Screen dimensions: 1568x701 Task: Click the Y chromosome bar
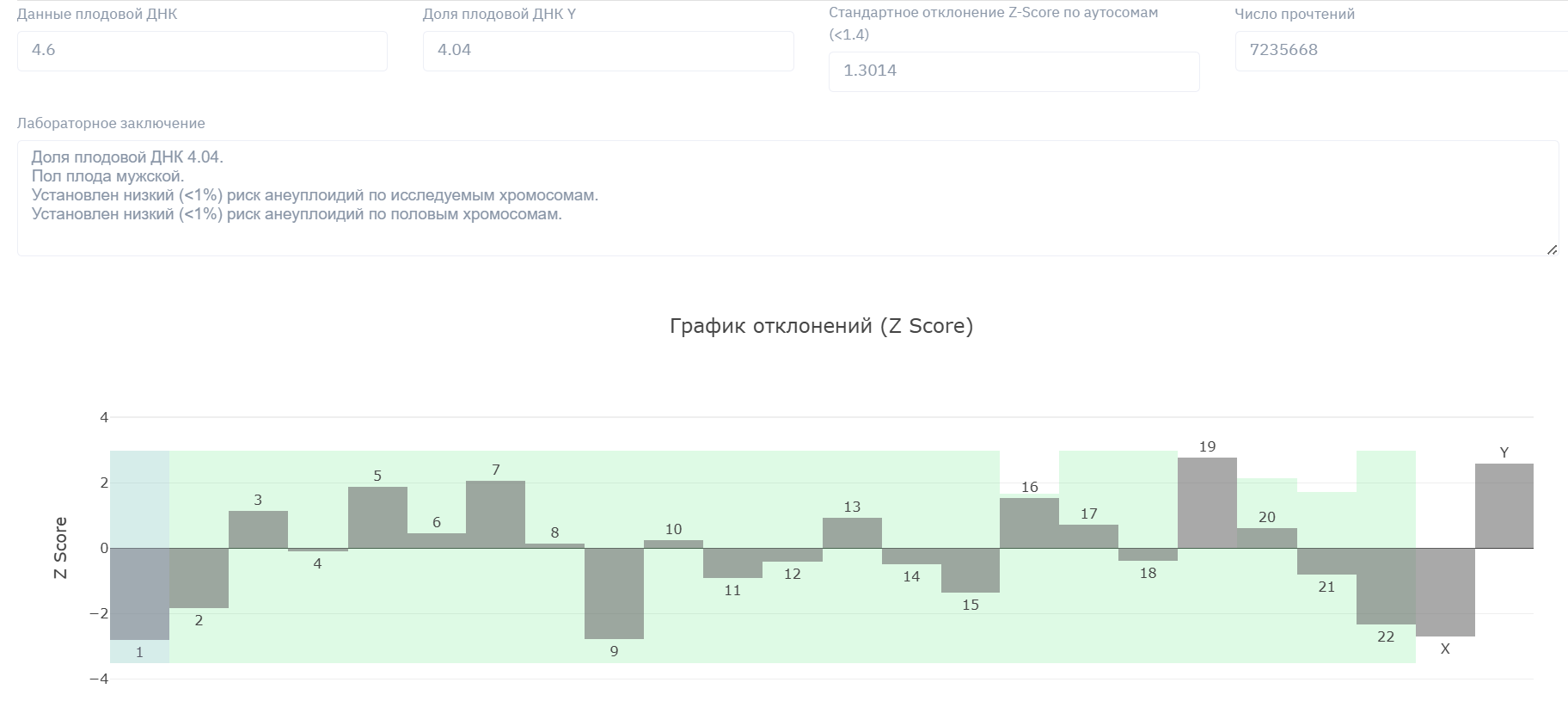[1504, 506]
